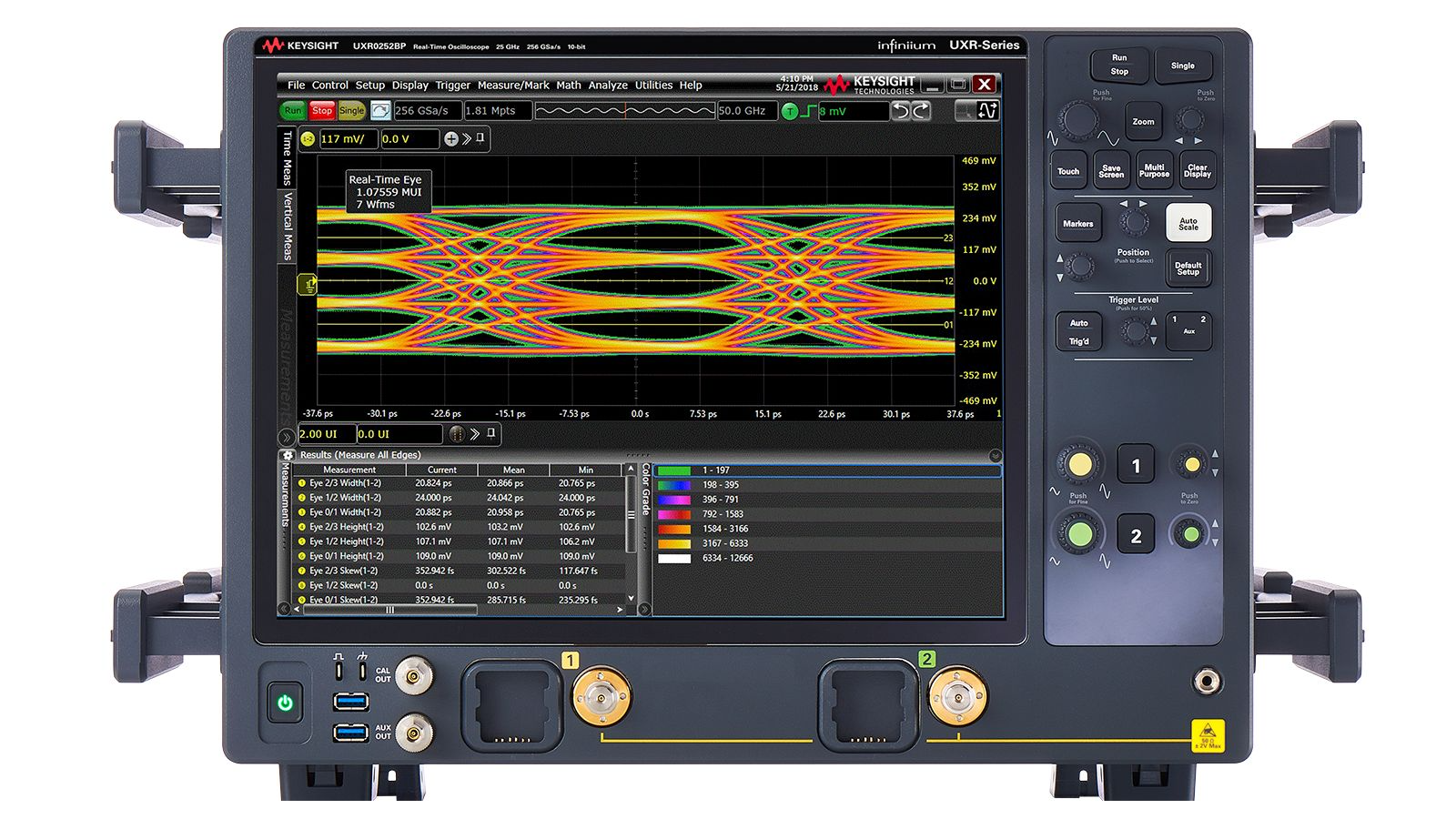Collapse the Results panel with chevron
The width and height of the screenshot is (1456, 819).
click(995, 455)
